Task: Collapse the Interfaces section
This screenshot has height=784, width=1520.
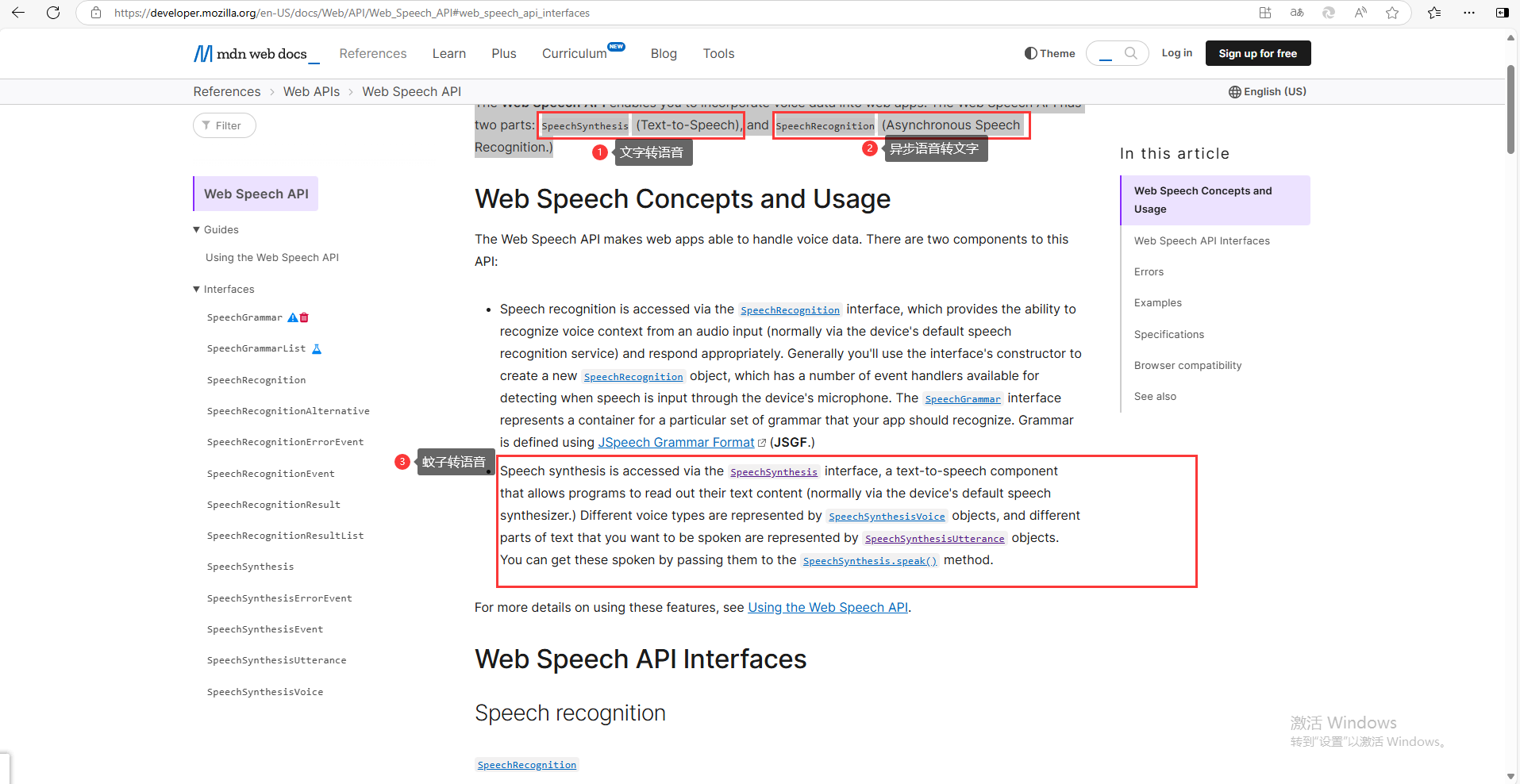Action: pos(224,289)
